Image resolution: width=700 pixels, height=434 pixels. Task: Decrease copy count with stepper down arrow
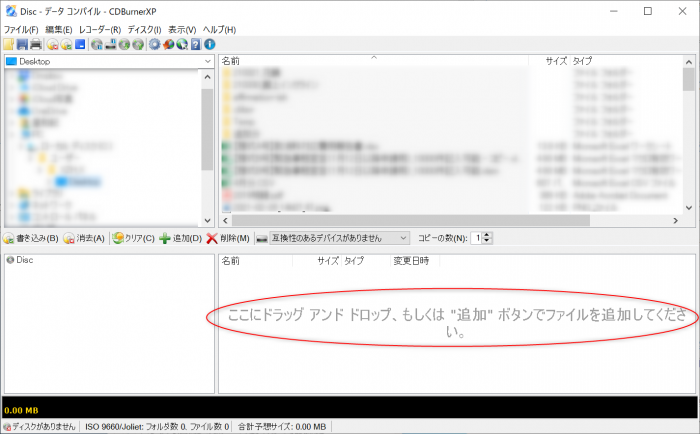tap(487, 242)
